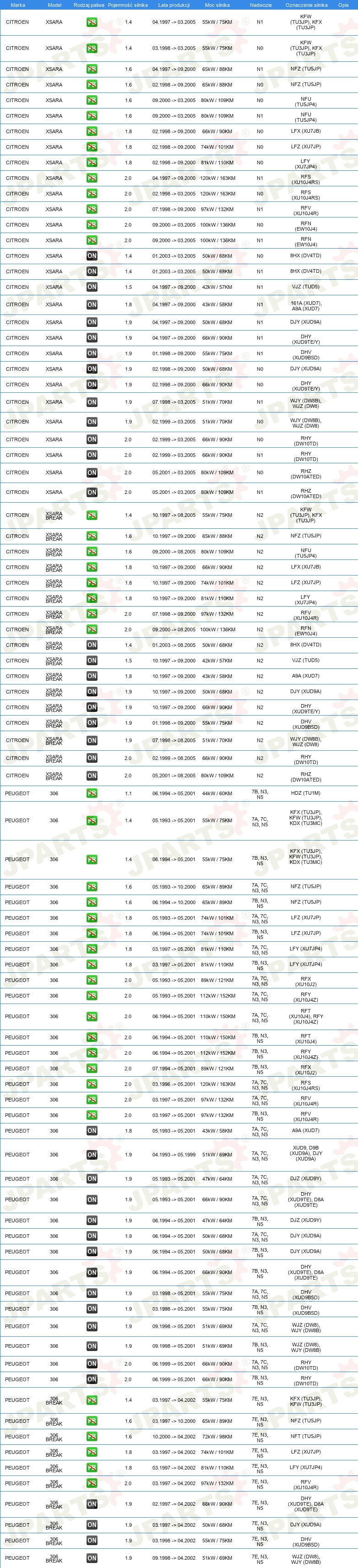This screenshot has width=358, height=1568.
Task: Click ON icon in Peugeot 306 A9A (XUD7) row
Action: (x=92, y=1131)
